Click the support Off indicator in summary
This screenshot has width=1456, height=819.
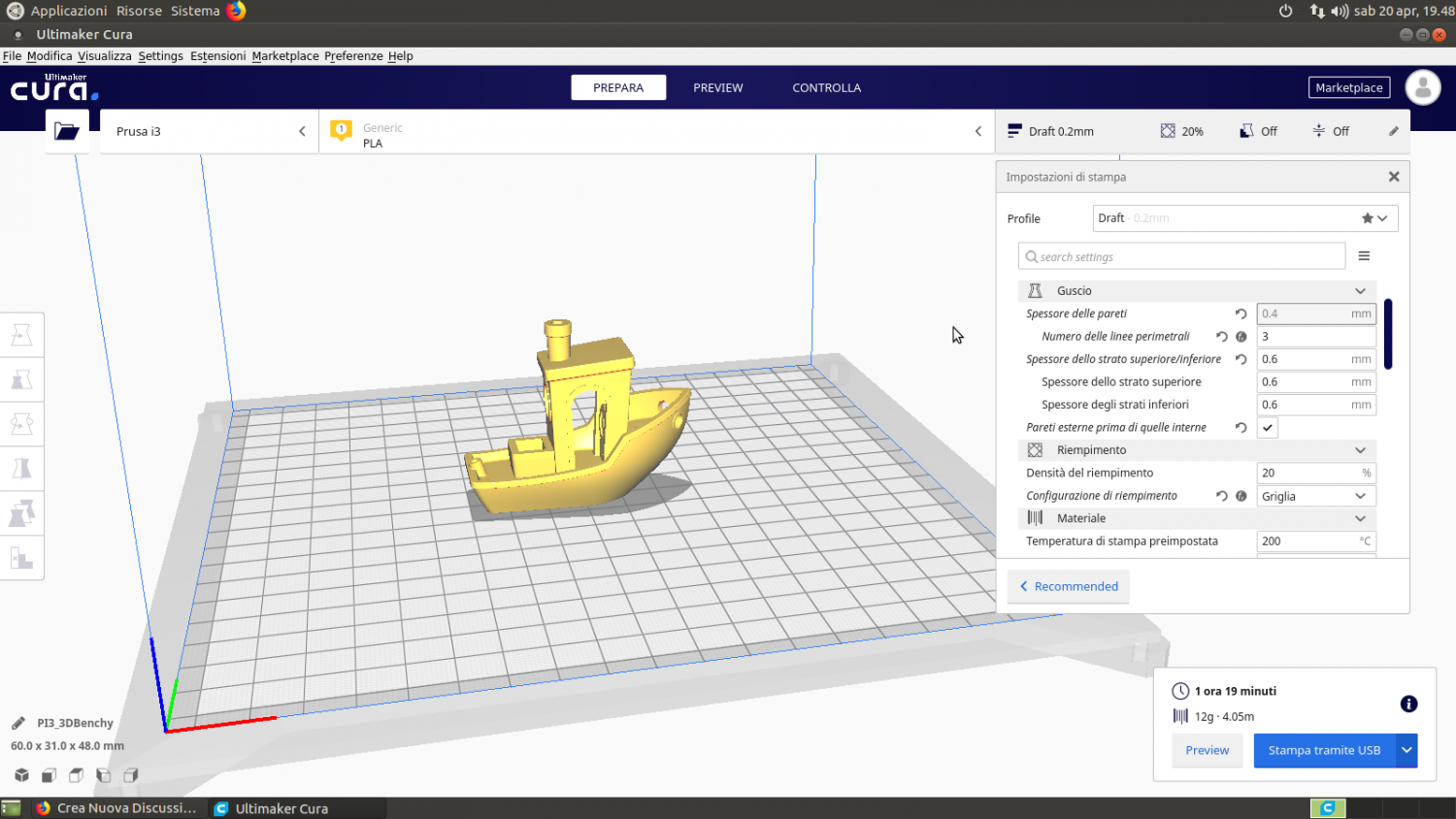(1259, 131)
